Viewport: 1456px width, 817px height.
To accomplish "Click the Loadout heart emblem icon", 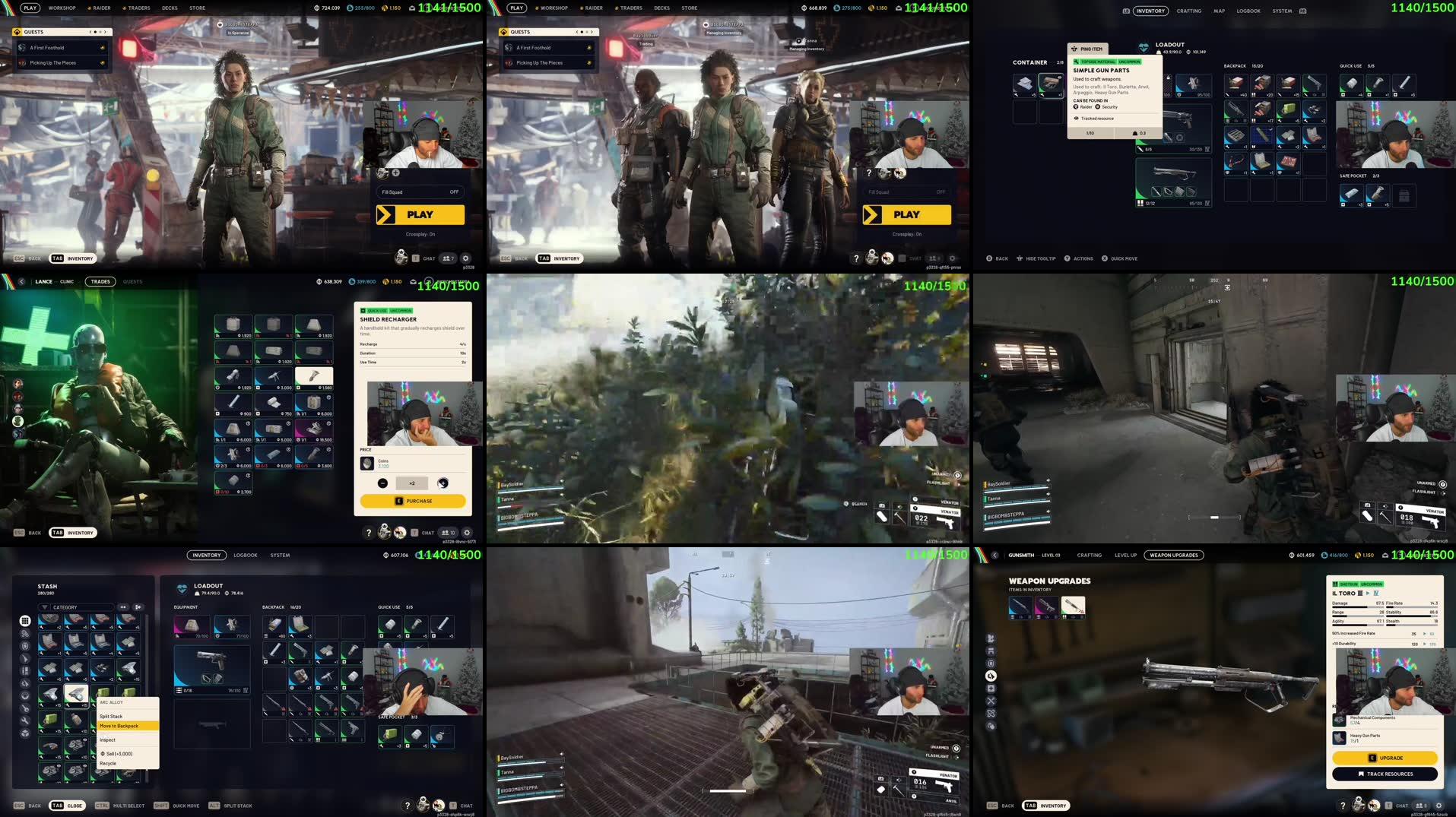I will pos(1144,48).
